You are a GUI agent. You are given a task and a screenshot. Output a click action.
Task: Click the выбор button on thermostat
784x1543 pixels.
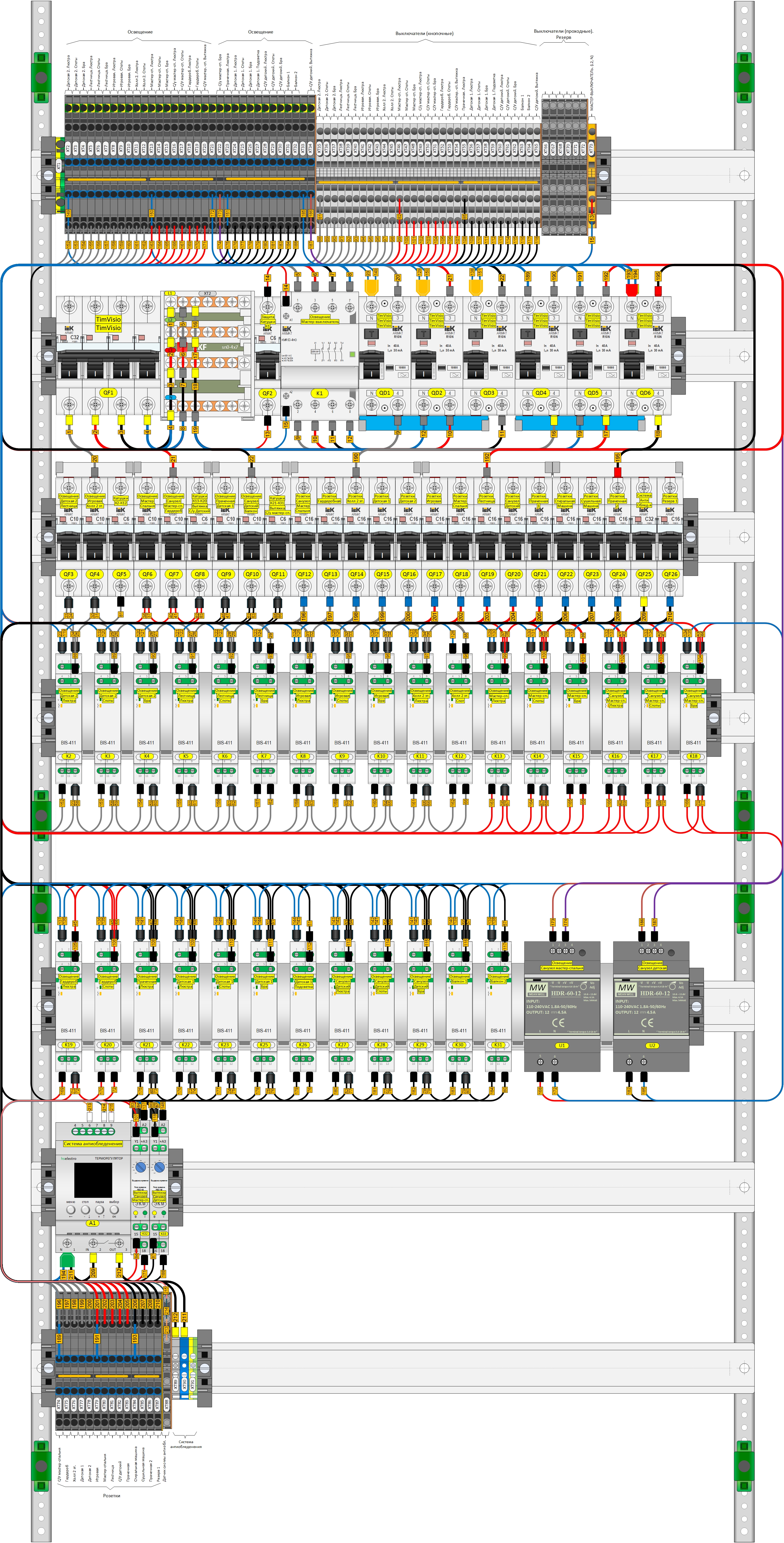coord(114,1209)
